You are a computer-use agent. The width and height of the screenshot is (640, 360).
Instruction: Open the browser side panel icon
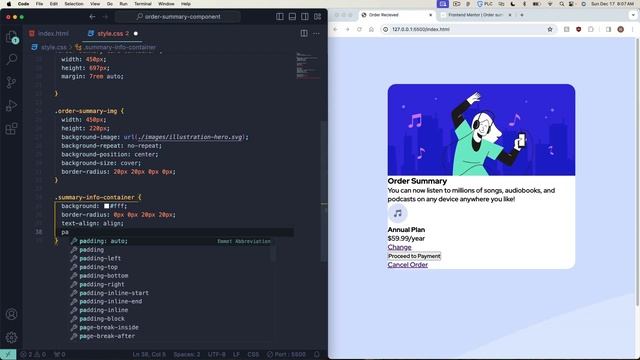(608, 29)
